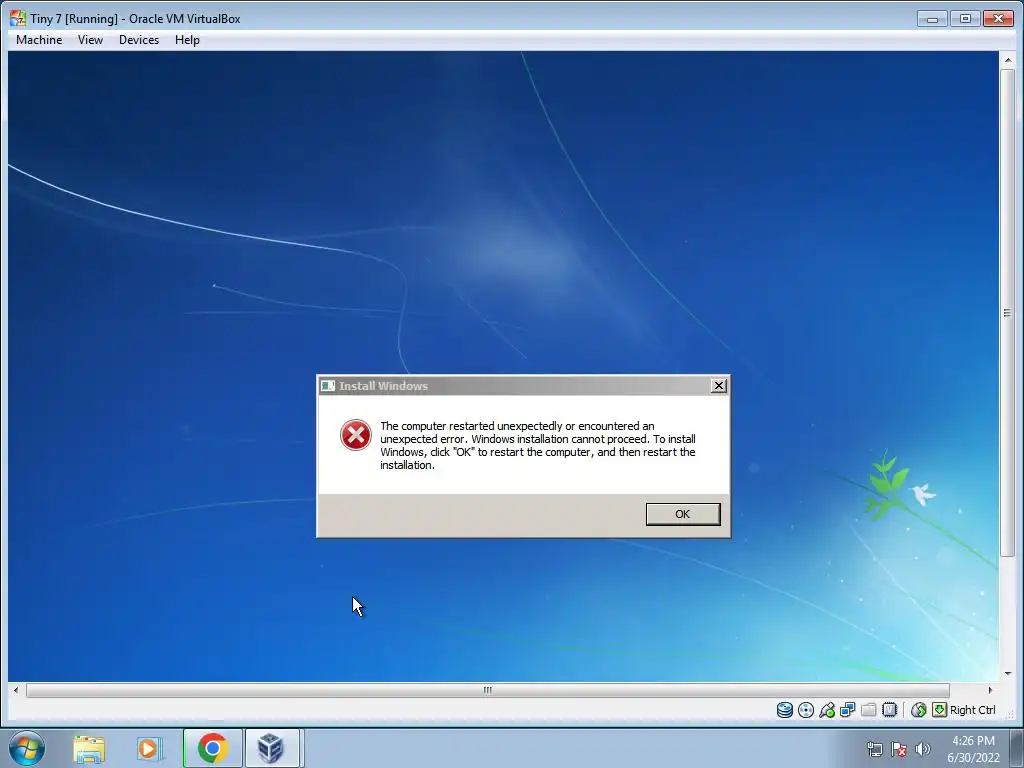
Task: Click the USB devices status icon
Action: [827, 710]
